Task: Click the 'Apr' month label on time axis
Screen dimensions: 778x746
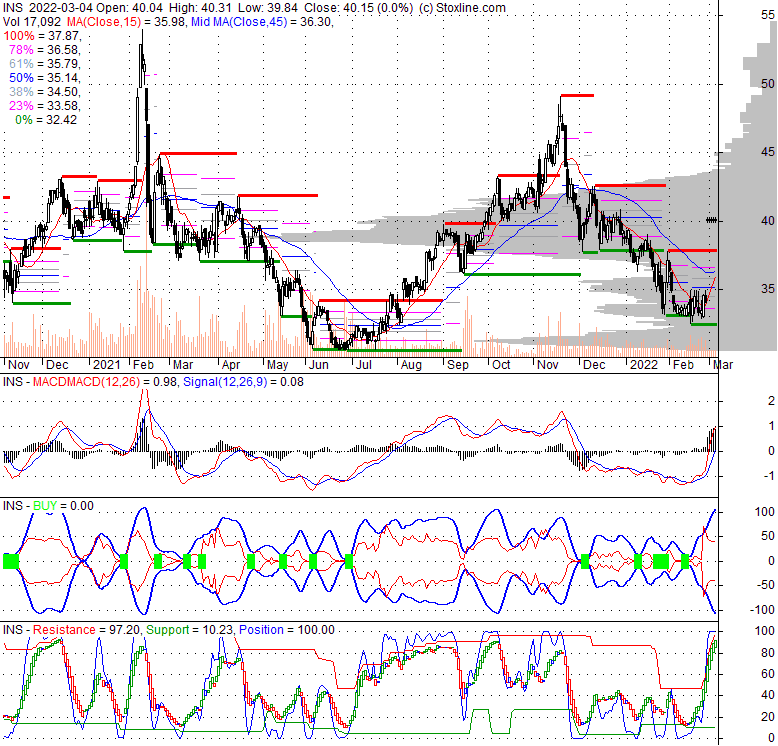Action: click(231, 365)
